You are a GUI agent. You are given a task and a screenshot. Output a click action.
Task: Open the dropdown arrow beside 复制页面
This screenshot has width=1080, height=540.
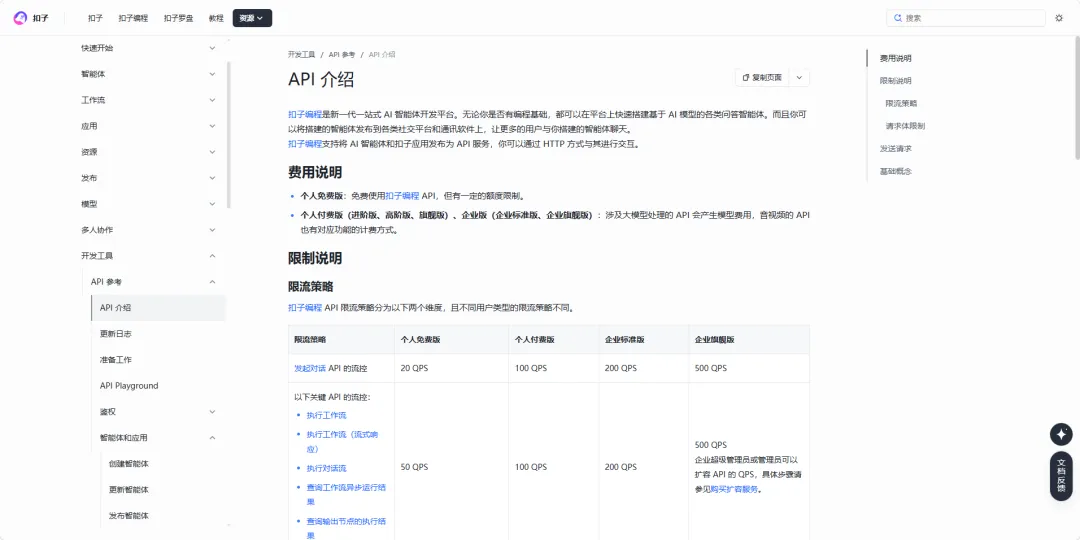coord(799,78)
